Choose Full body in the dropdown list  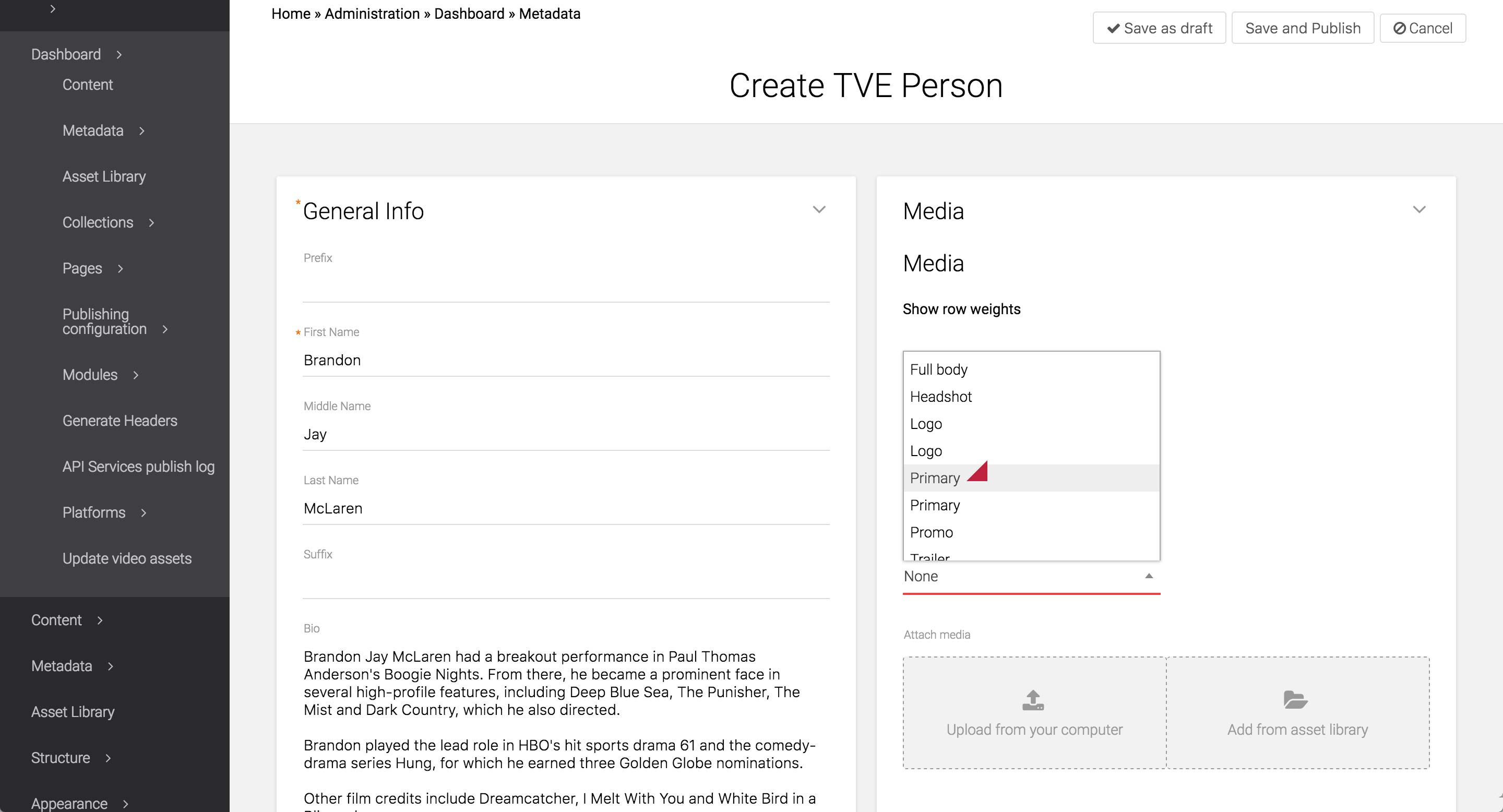(x=938, y=370)
